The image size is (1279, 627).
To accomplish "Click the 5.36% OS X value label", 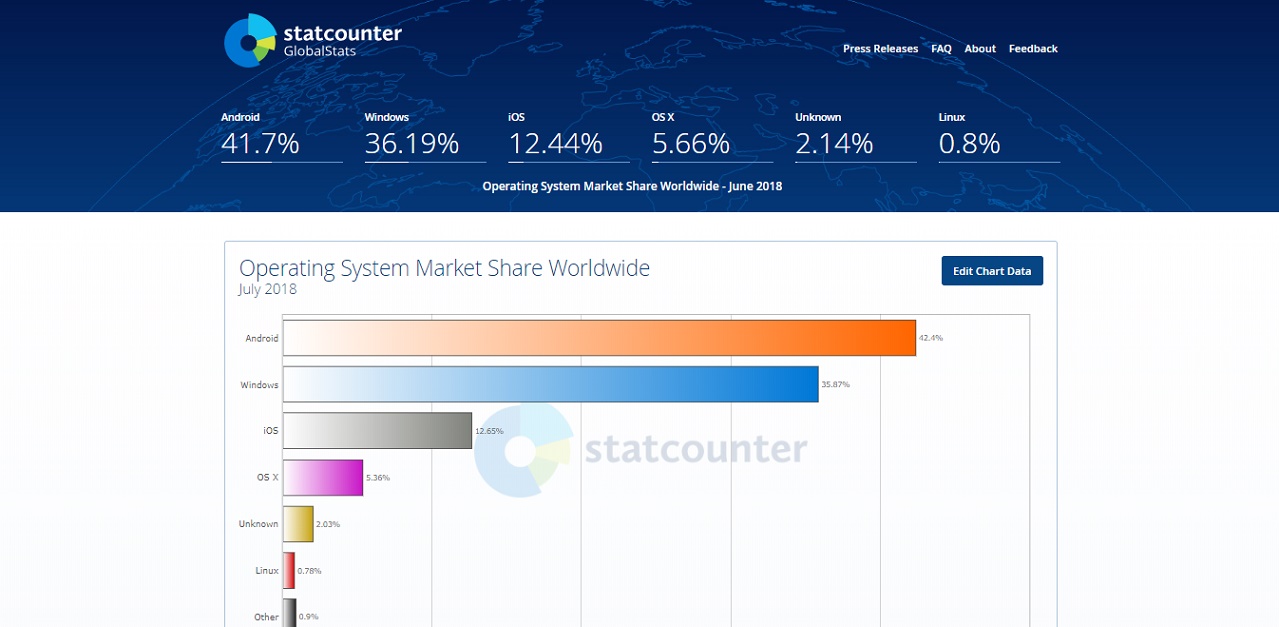I will (x=378, y=477).
